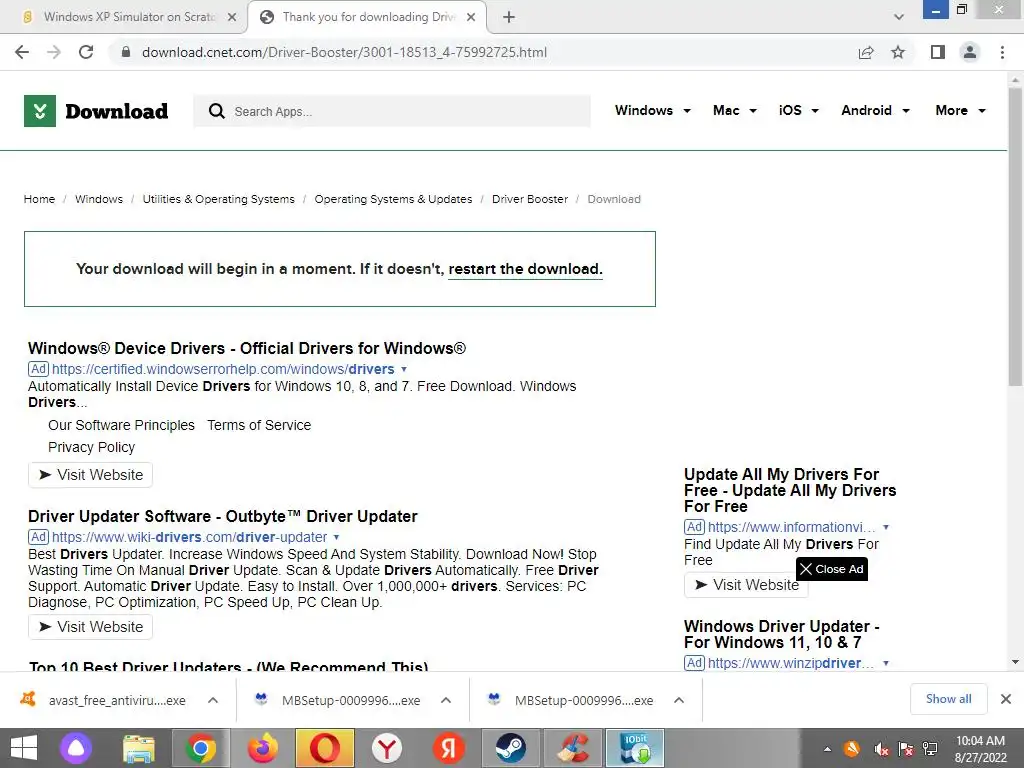The height and width of the screenshot is (768, 1024).
Task: Expand arrow beside winzipdriver URL
Action: (x=886, y=663)
